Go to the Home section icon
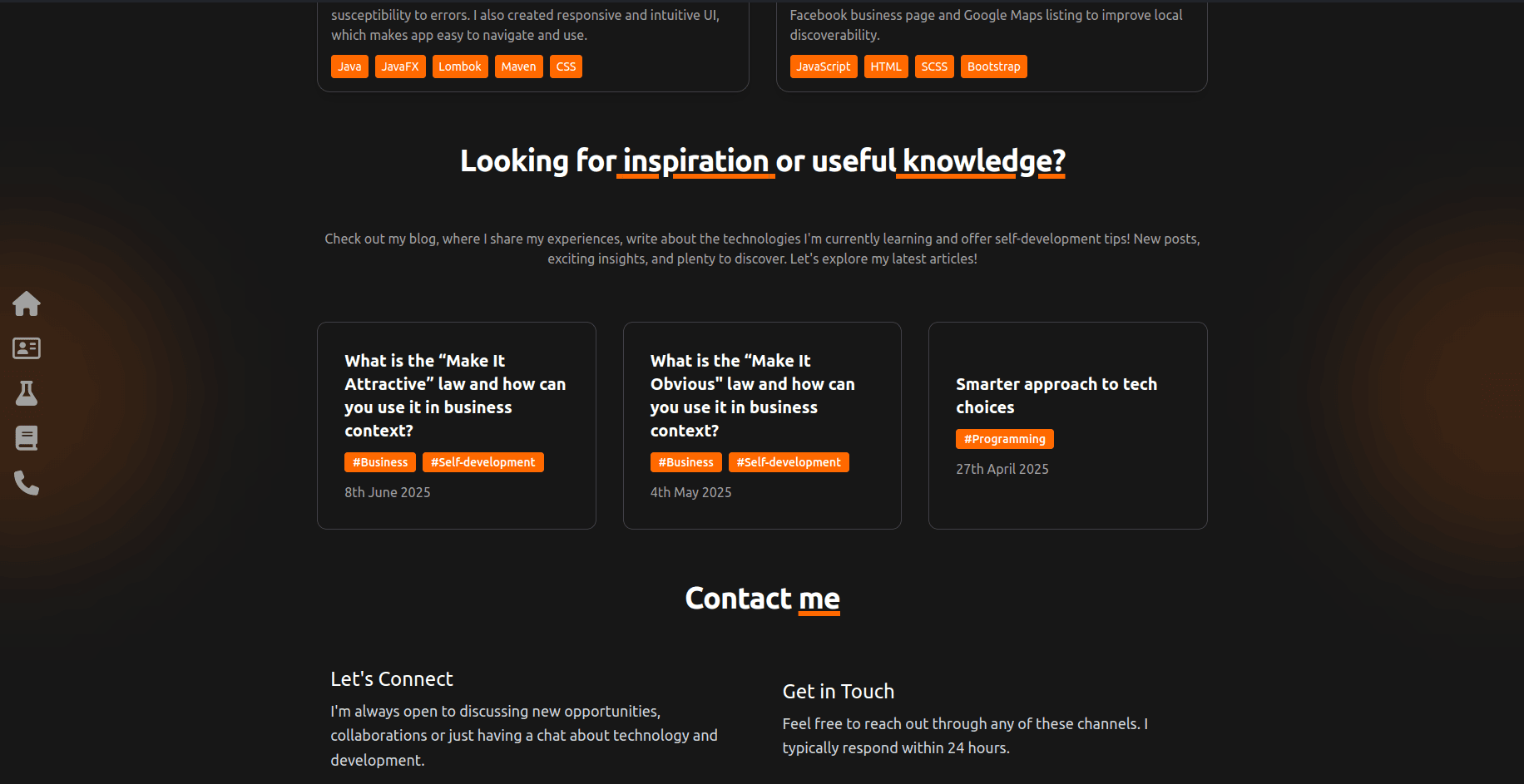 pos(27,303)
